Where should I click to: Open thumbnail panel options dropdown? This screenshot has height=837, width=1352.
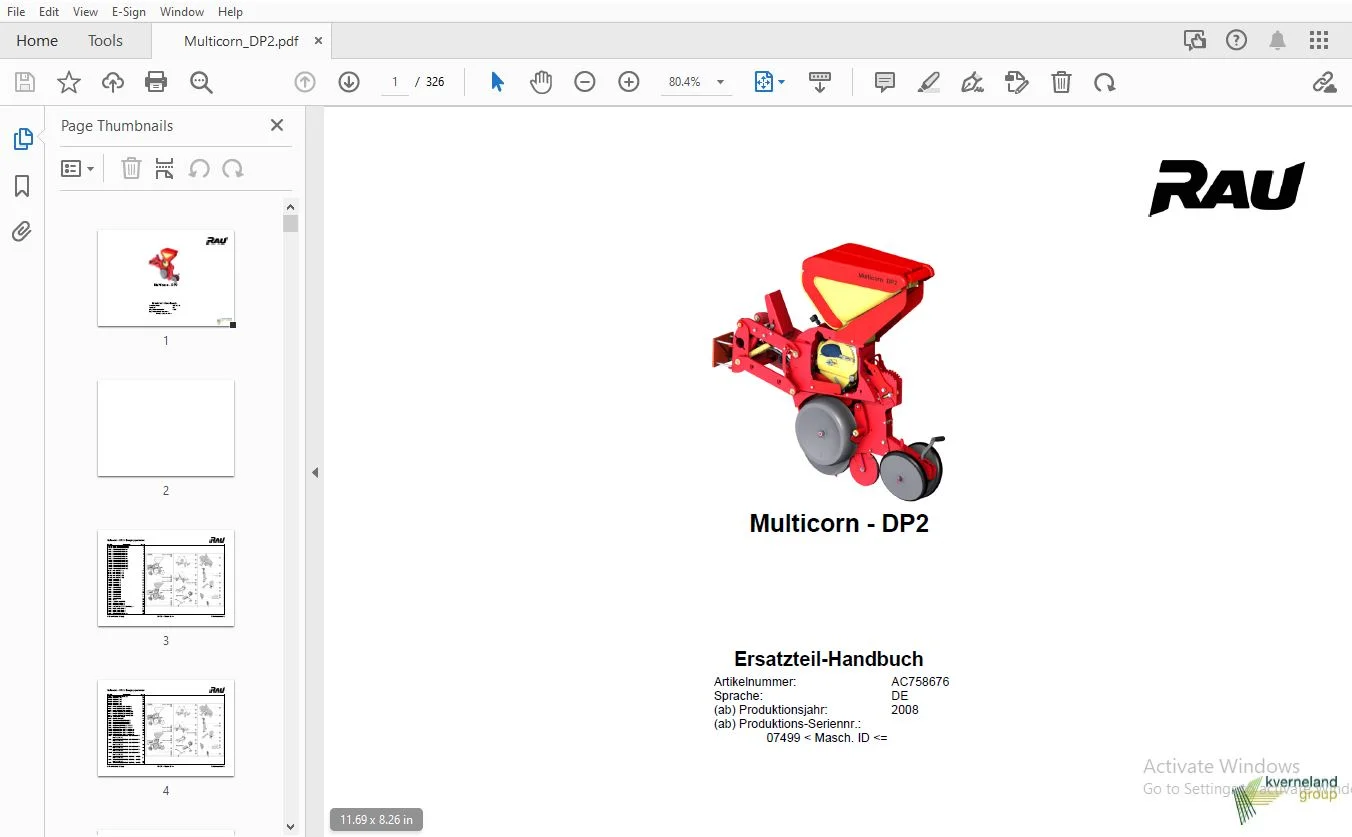77,169
